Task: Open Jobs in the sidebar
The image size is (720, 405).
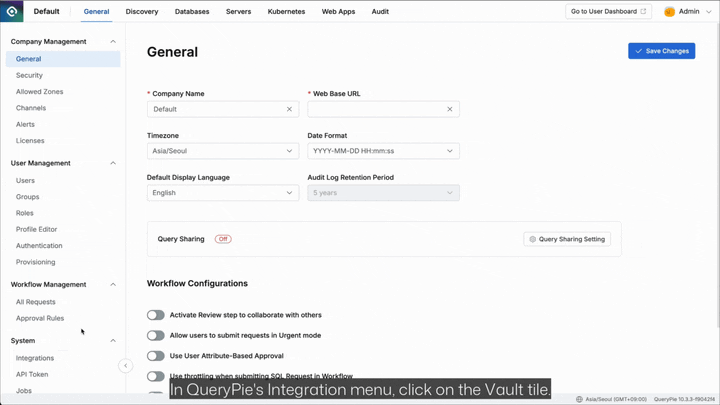Action: (x=24, y=391)
